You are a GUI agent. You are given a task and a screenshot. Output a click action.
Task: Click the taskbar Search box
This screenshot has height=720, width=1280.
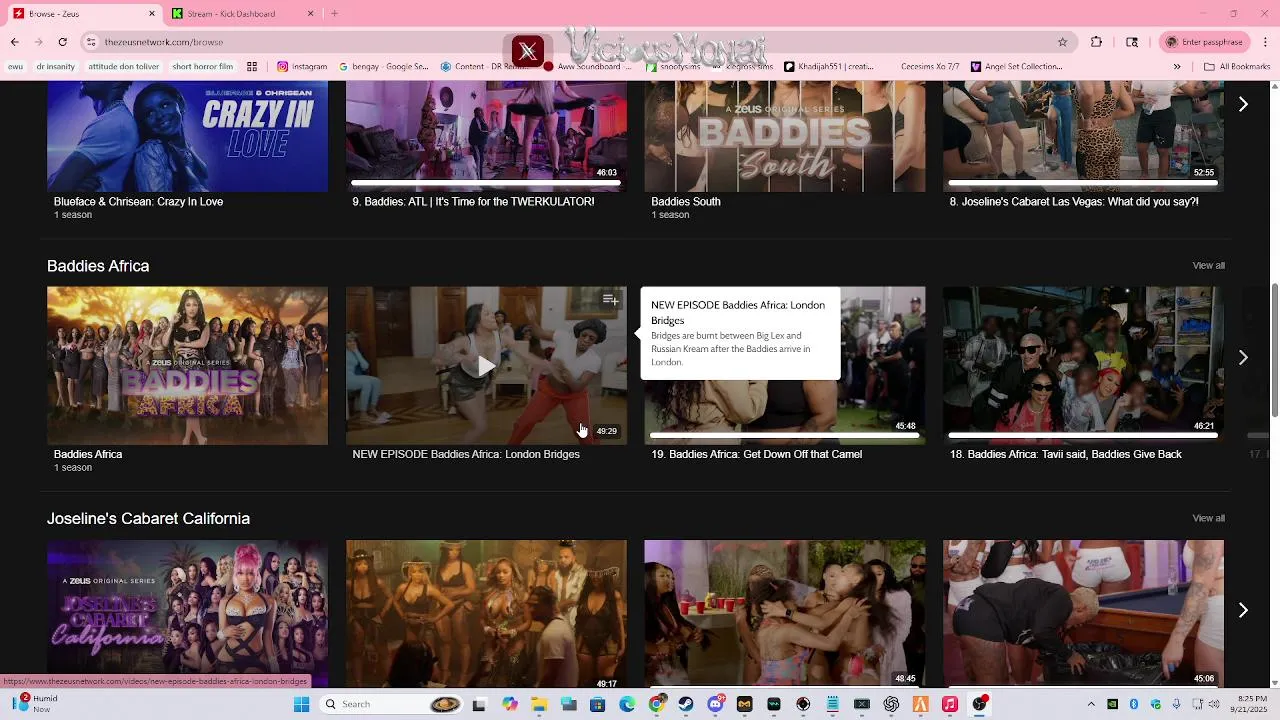coord(391,704)
